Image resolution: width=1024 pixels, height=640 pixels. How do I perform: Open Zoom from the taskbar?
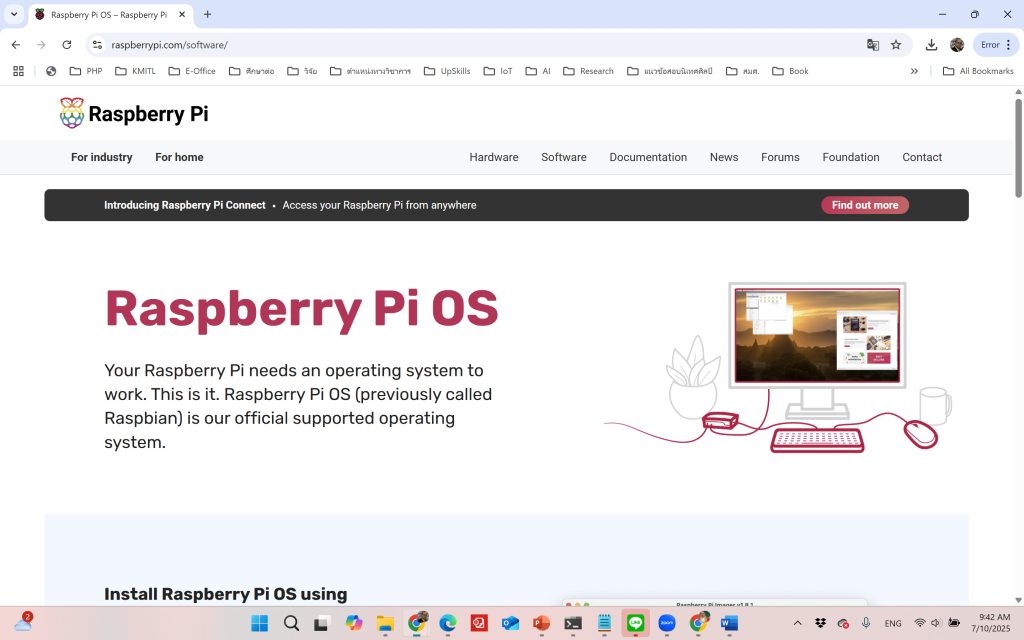[667, 623]
